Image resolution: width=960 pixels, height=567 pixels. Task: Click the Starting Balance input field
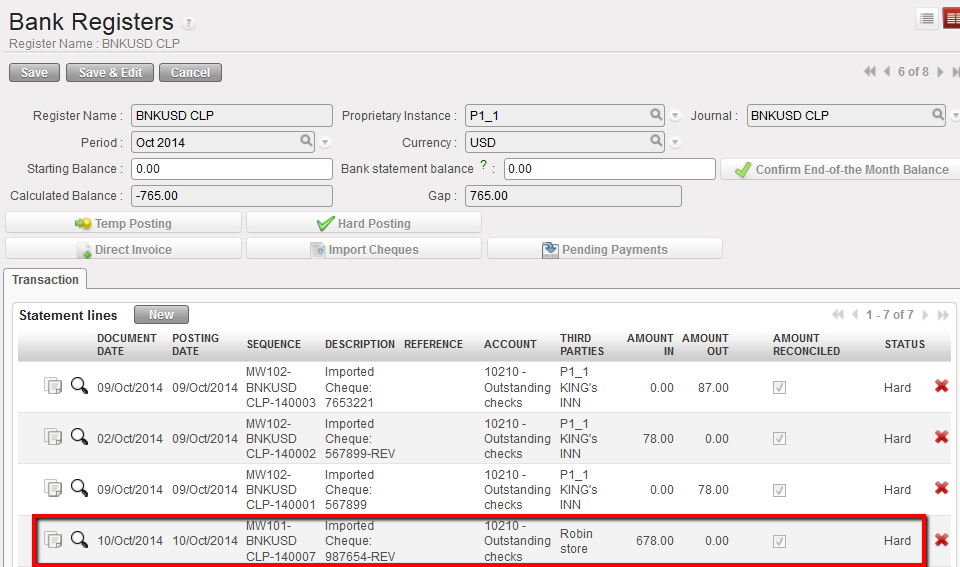(x=232, y=169)
